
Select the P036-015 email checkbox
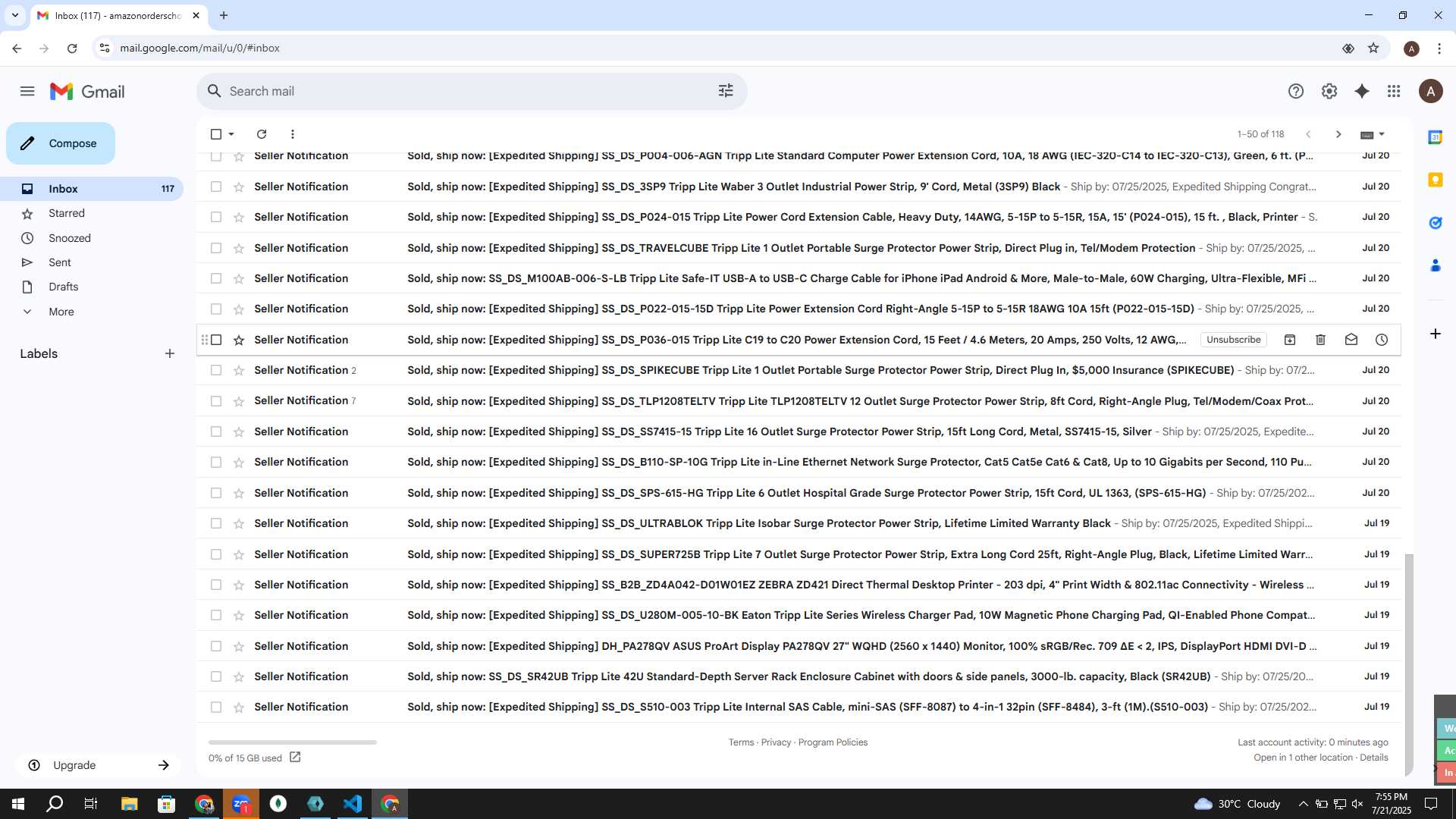(216, 340)
